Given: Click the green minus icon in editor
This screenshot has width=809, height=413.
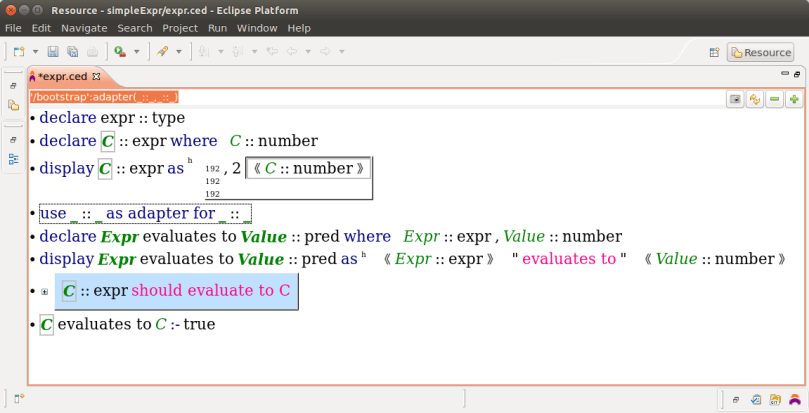Looking at the screenshot, I should [774, 99].
